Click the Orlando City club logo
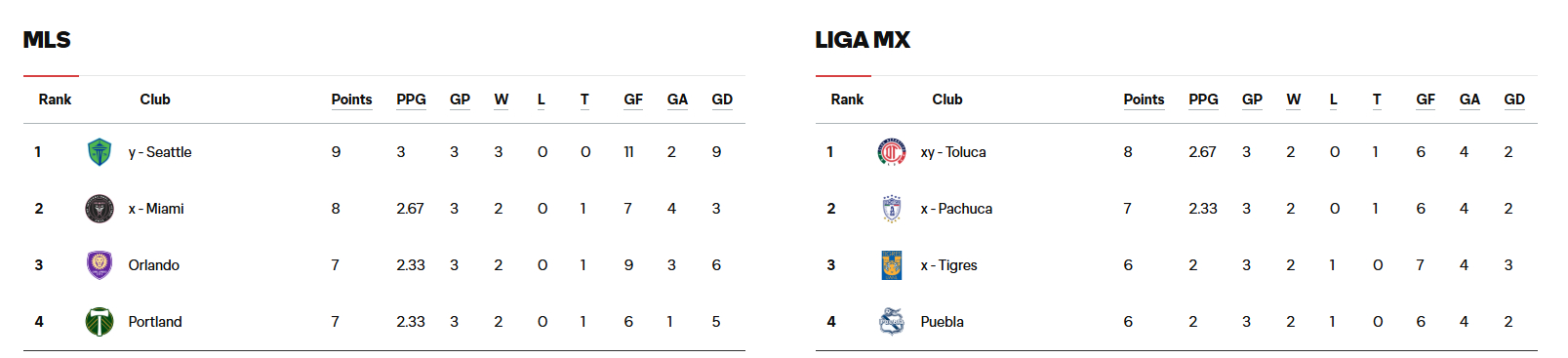The width and height of the screenshot is (1568, 358). [x=100, y=265]
